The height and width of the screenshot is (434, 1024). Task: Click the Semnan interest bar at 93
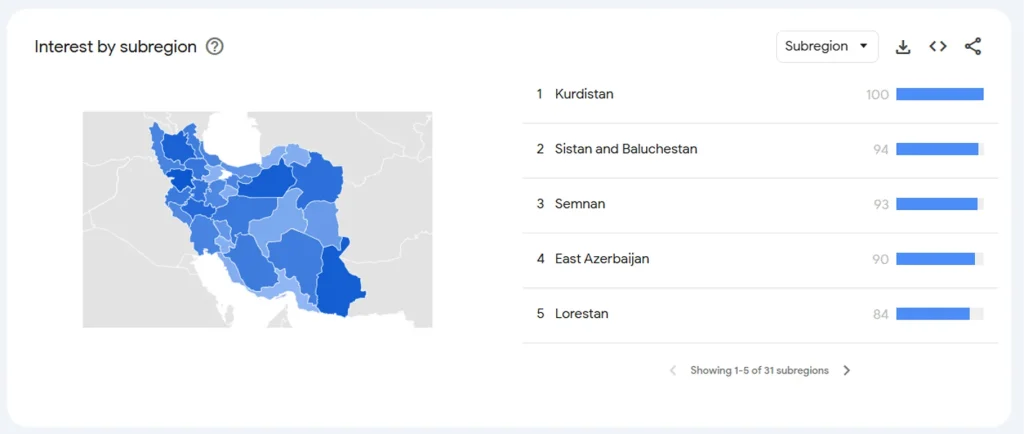point(940,204)
